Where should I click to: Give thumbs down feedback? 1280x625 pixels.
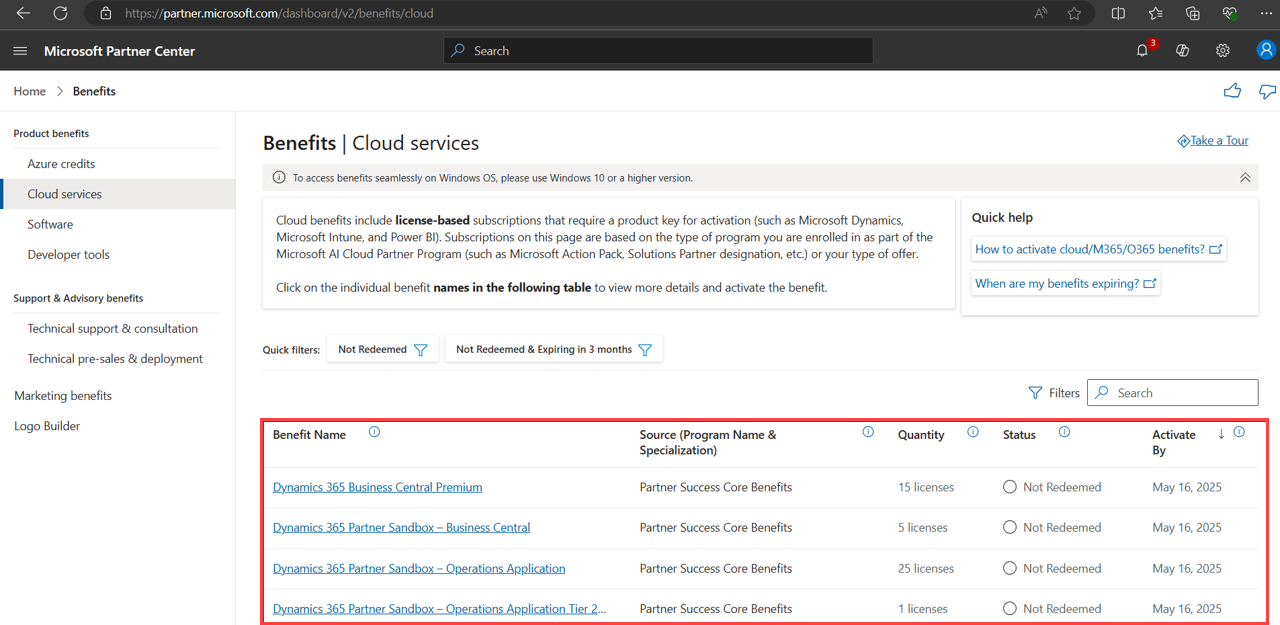click(x=1268, y=91)
